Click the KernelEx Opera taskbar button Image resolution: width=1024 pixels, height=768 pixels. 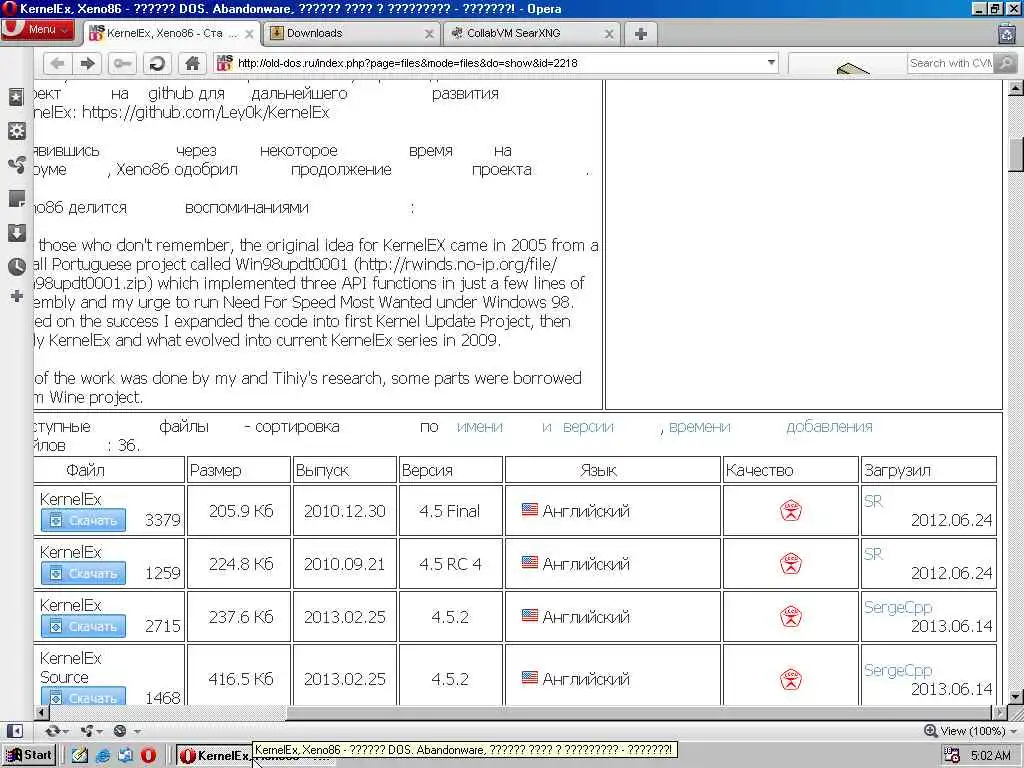coord(214,756)
